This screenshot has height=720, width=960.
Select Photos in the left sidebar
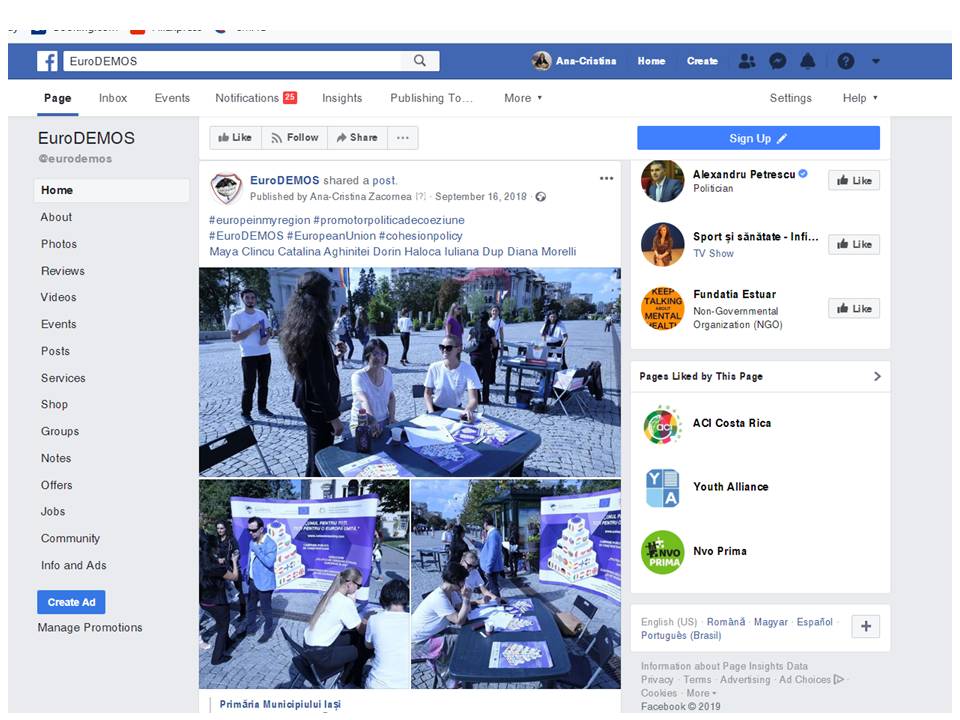coord(59,244)
